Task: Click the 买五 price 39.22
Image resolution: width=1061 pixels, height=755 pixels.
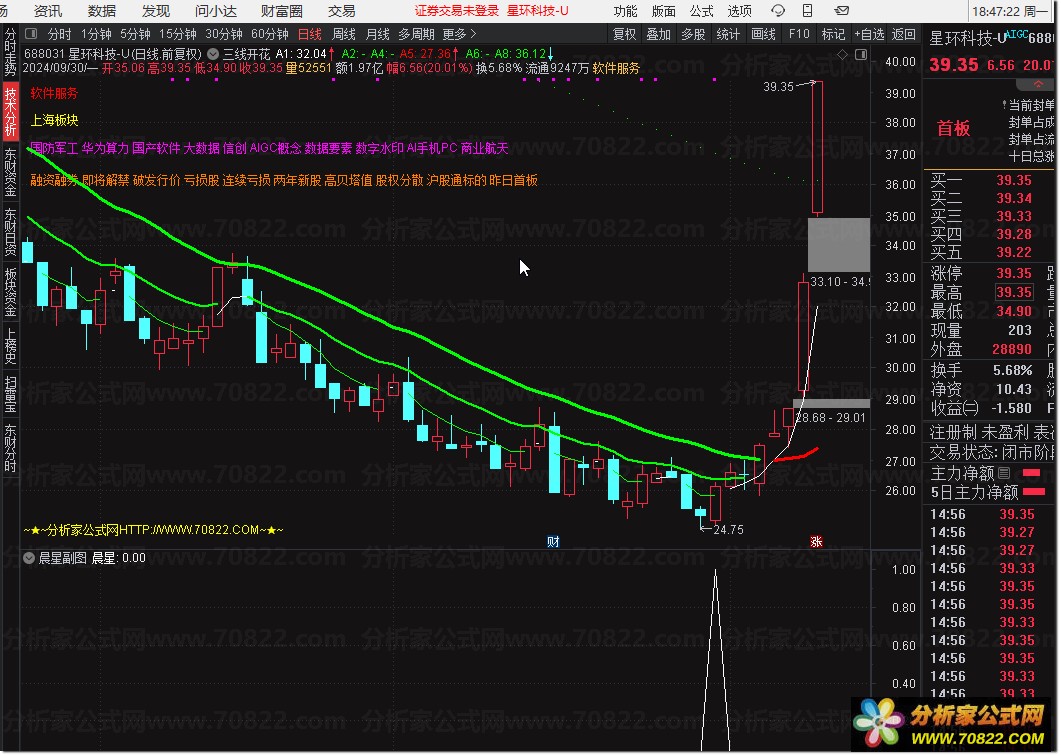Action: (x=1014, y=252)
